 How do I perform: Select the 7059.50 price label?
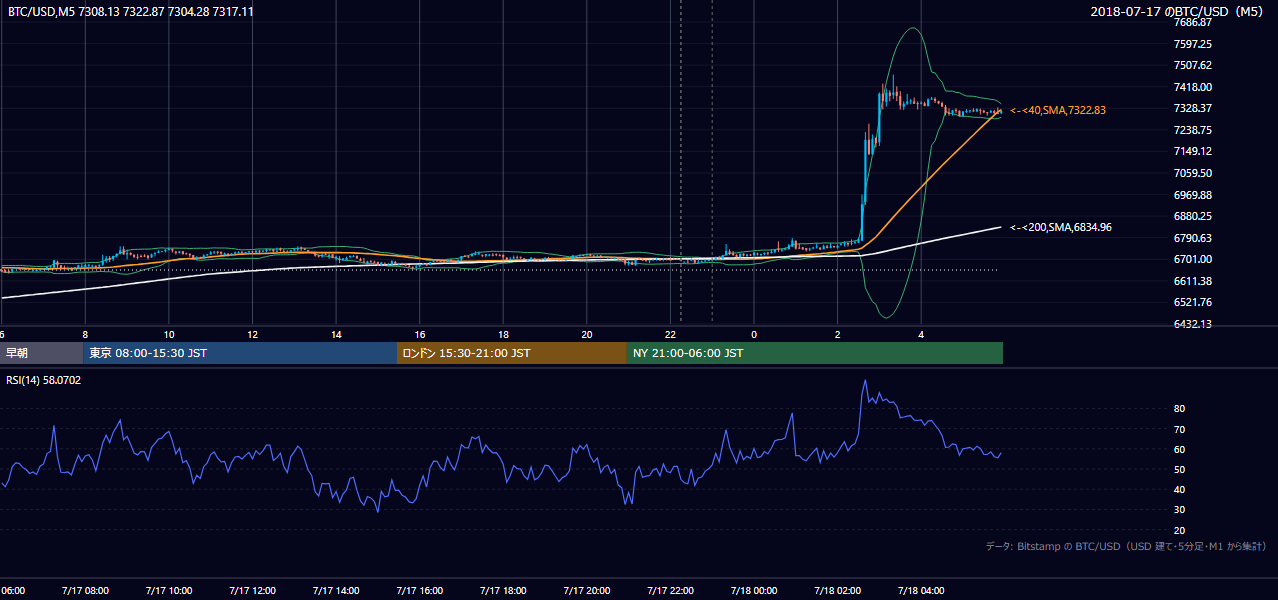click(x=1193, y=173)
